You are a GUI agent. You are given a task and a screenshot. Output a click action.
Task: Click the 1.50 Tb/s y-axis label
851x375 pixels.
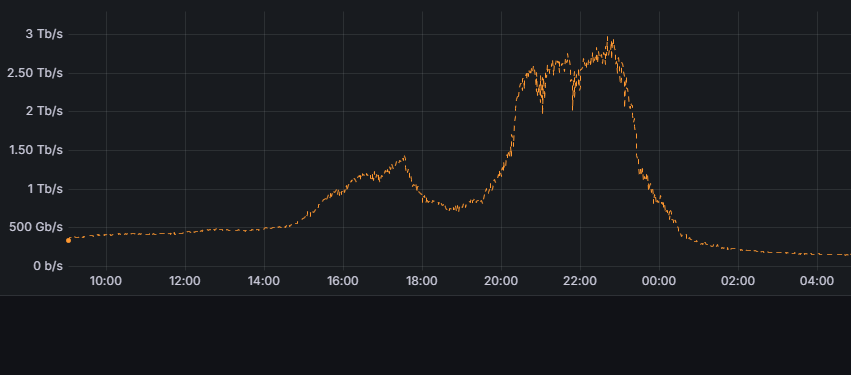coord(36,150)
